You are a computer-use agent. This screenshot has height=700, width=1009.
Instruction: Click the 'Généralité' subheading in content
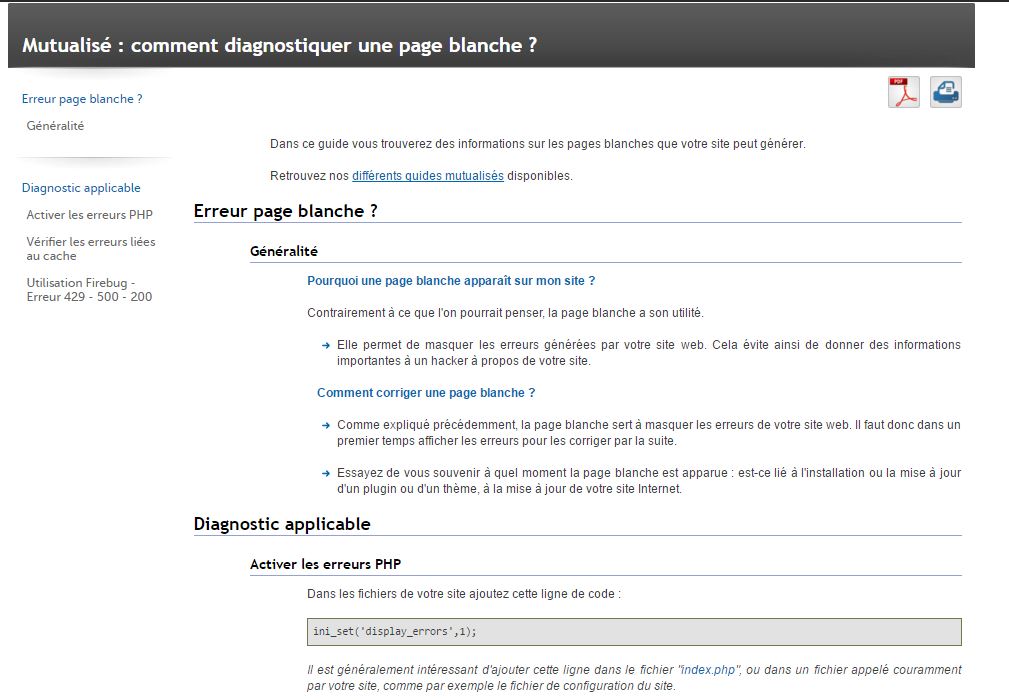[284, 252]
